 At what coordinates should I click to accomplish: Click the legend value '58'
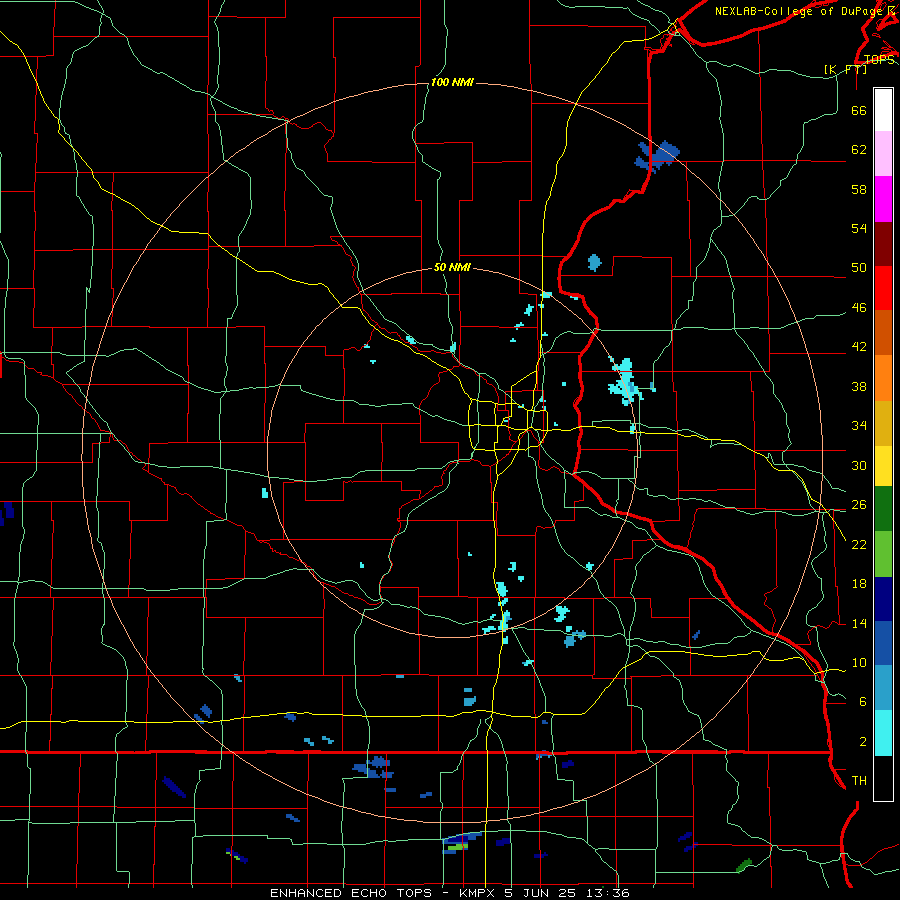tap(859, 189)
